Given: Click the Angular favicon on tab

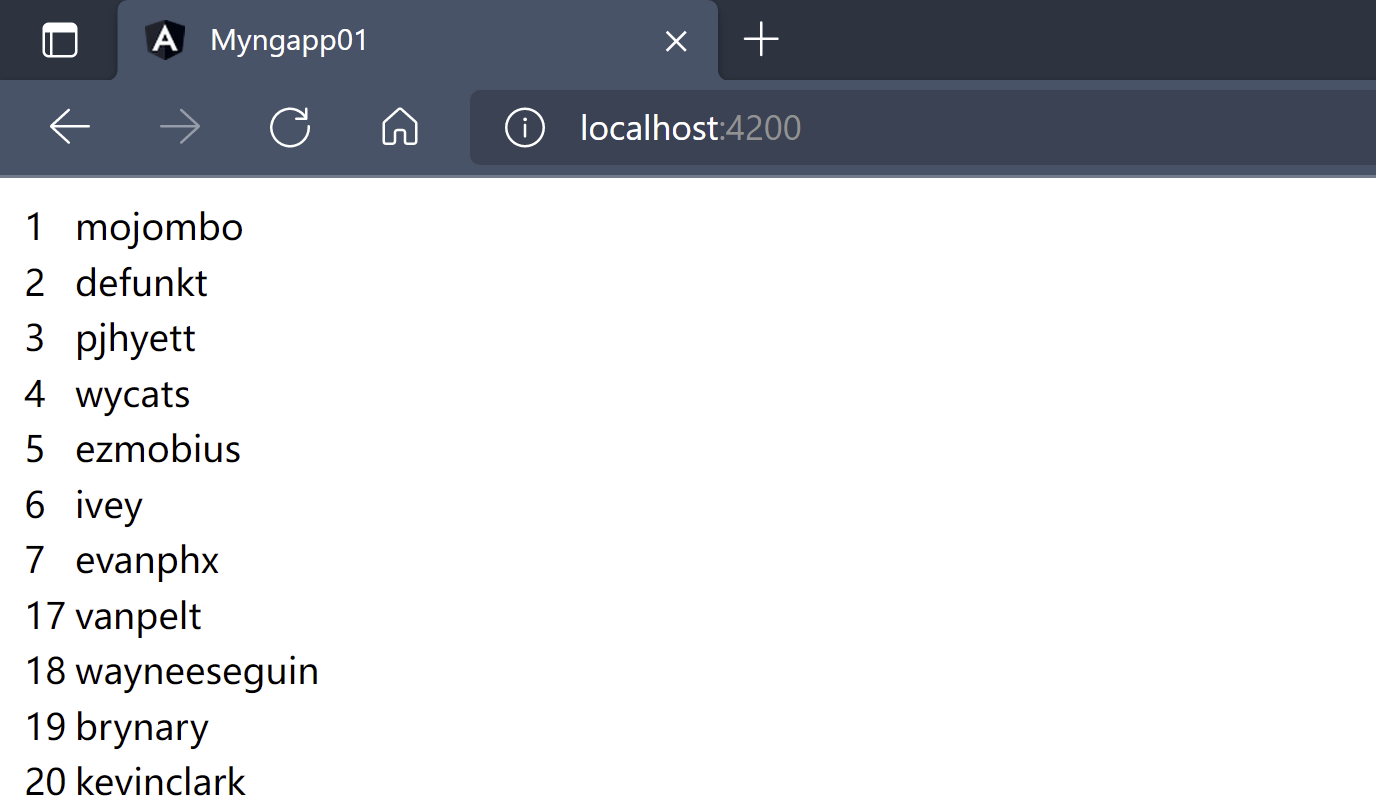Looking at the screenshot, I should (x=165, y=40).
